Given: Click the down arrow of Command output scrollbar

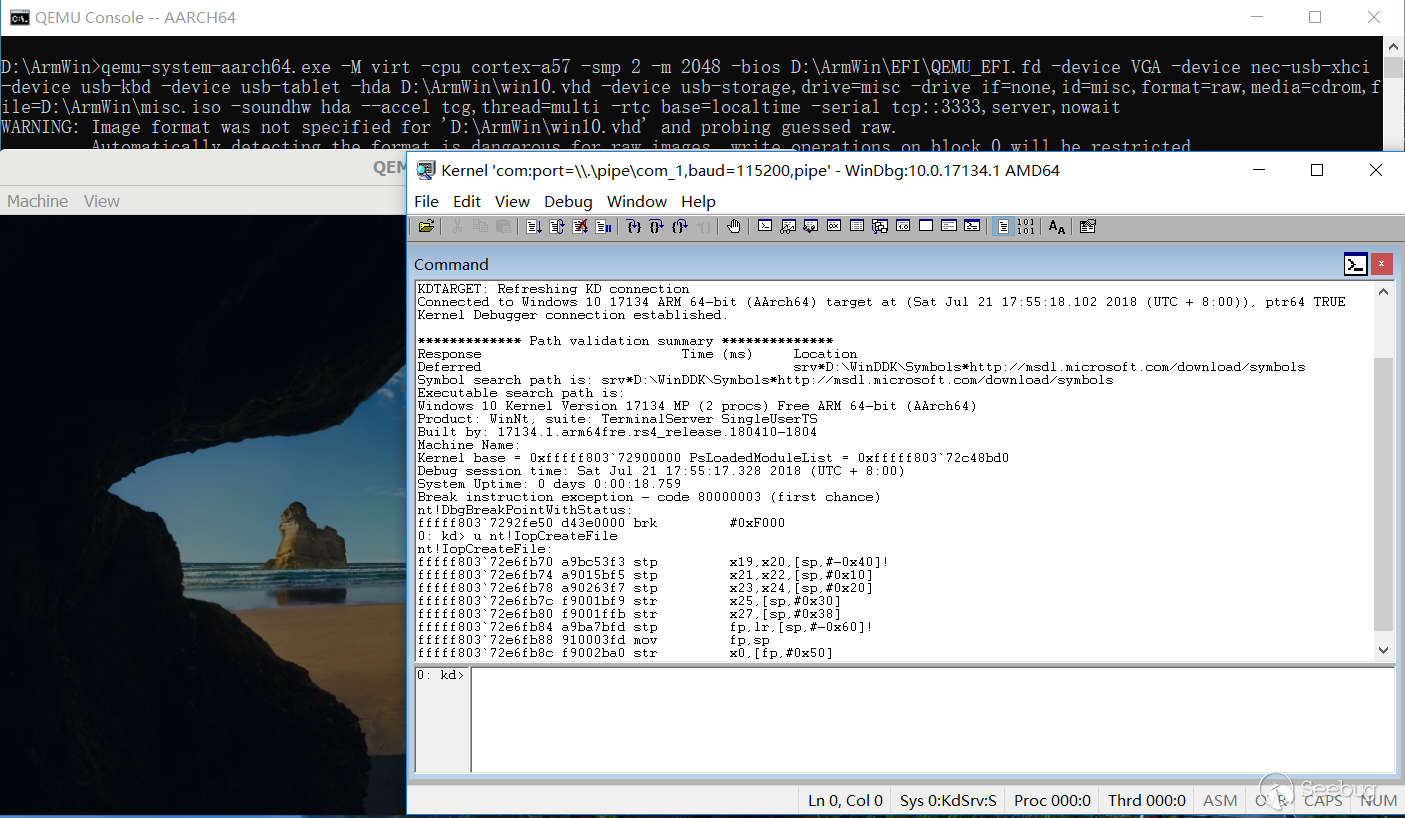Looking at the screenshot, I should coord(1384,650).
